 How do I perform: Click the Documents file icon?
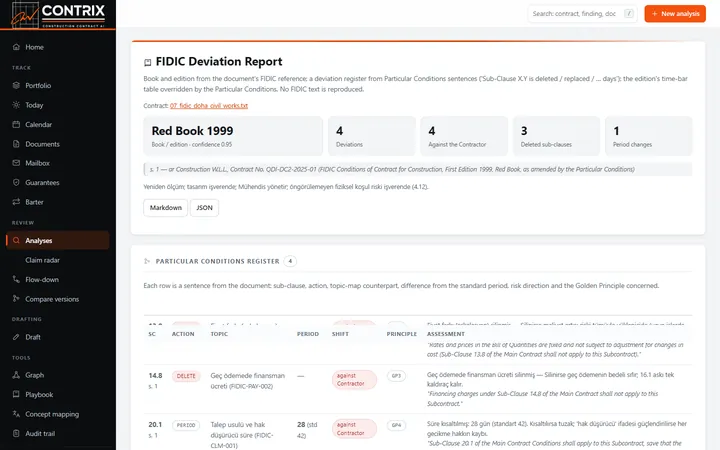16,144
